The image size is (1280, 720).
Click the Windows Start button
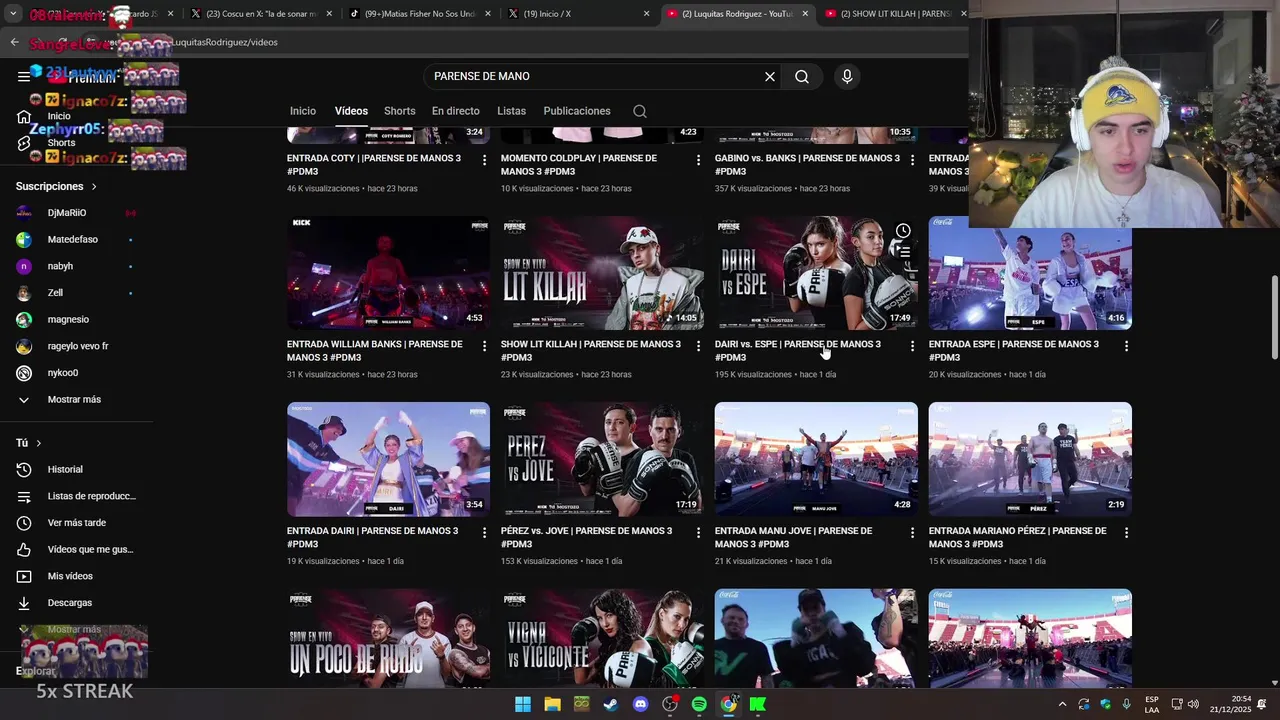tap(523, 704)
